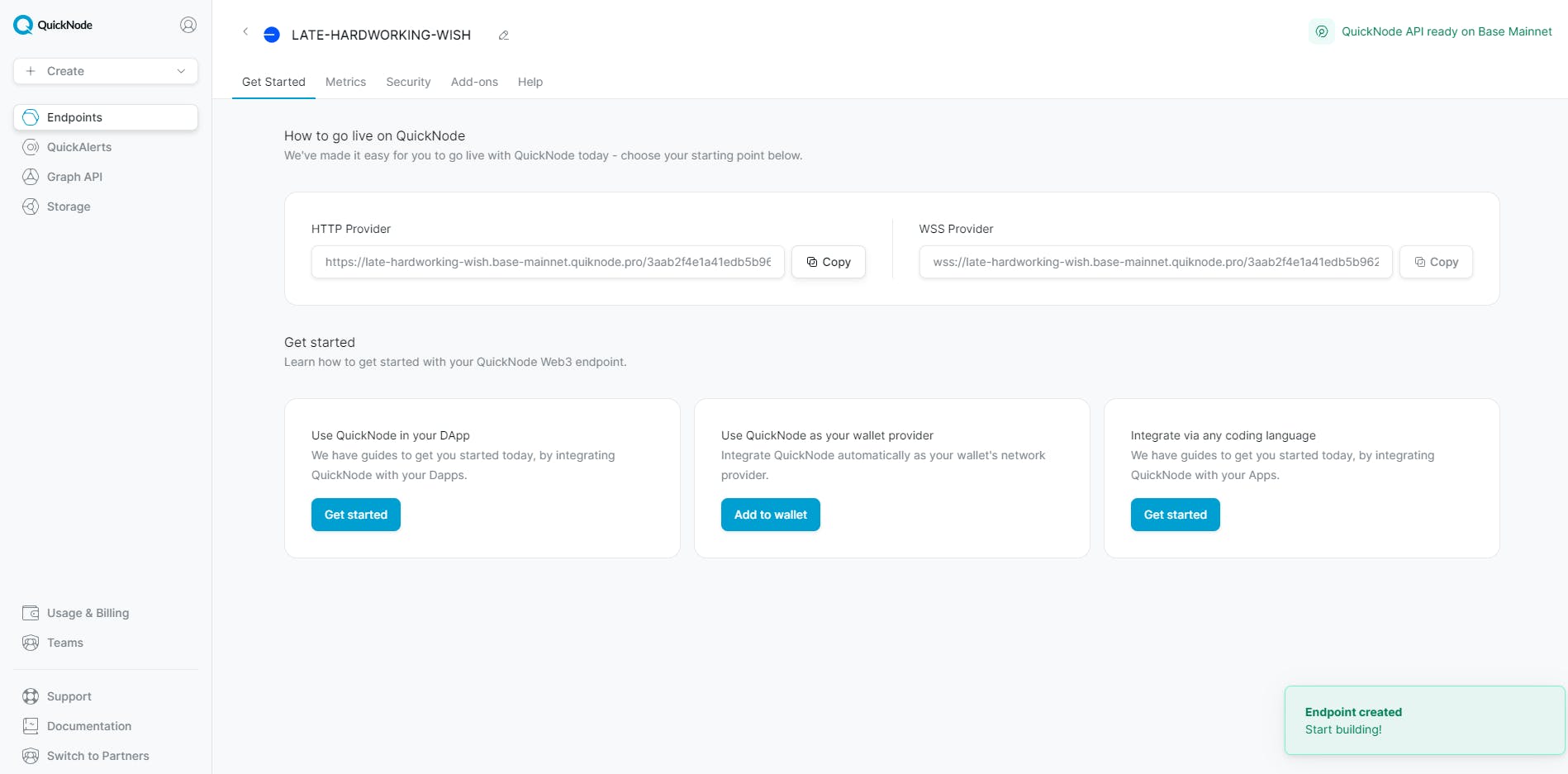
Task: Click Get started under coding language card
Action: click(x=1176, y=515)
